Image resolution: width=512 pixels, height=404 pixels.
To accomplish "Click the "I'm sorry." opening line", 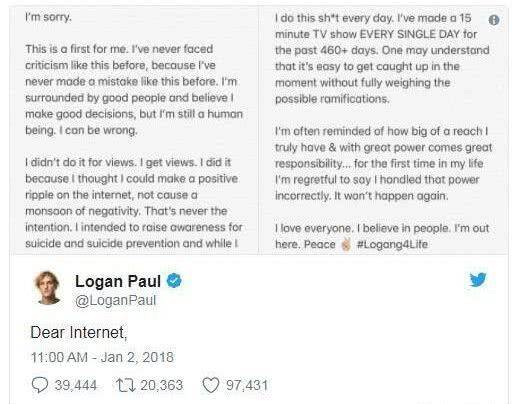I will tap(48, 17).
